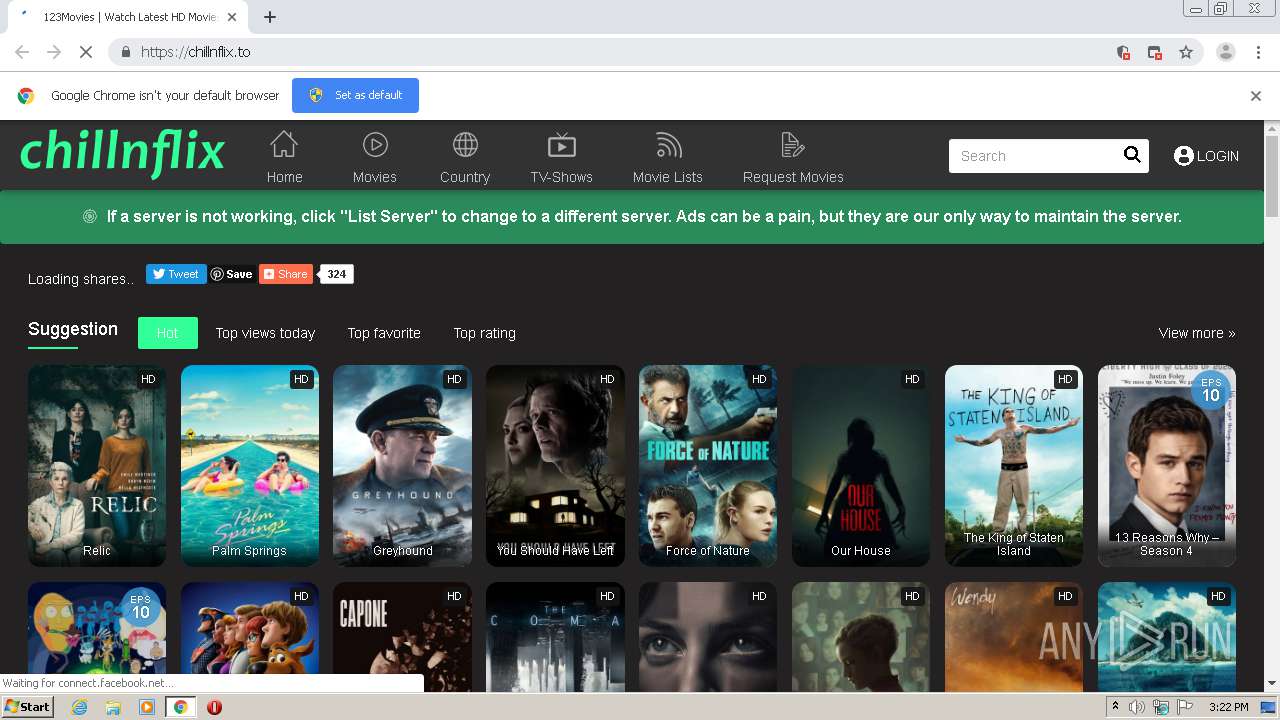Viewport: 1280px width, 720px height.
Task: Open the Palm Springs movie poster
Action: pos(250,466)
